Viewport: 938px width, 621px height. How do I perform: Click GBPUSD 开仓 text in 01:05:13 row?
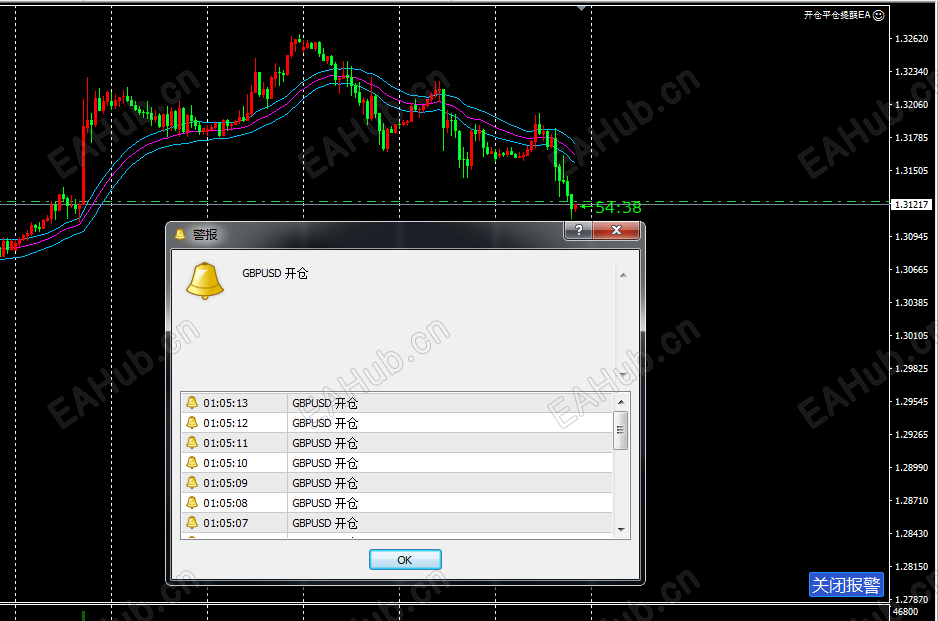(x=325, y=403)
